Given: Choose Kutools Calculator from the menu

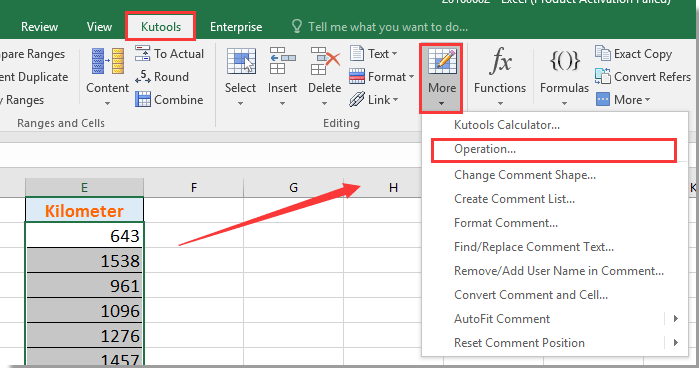Looking at the screenshot, I should [506, 125].
